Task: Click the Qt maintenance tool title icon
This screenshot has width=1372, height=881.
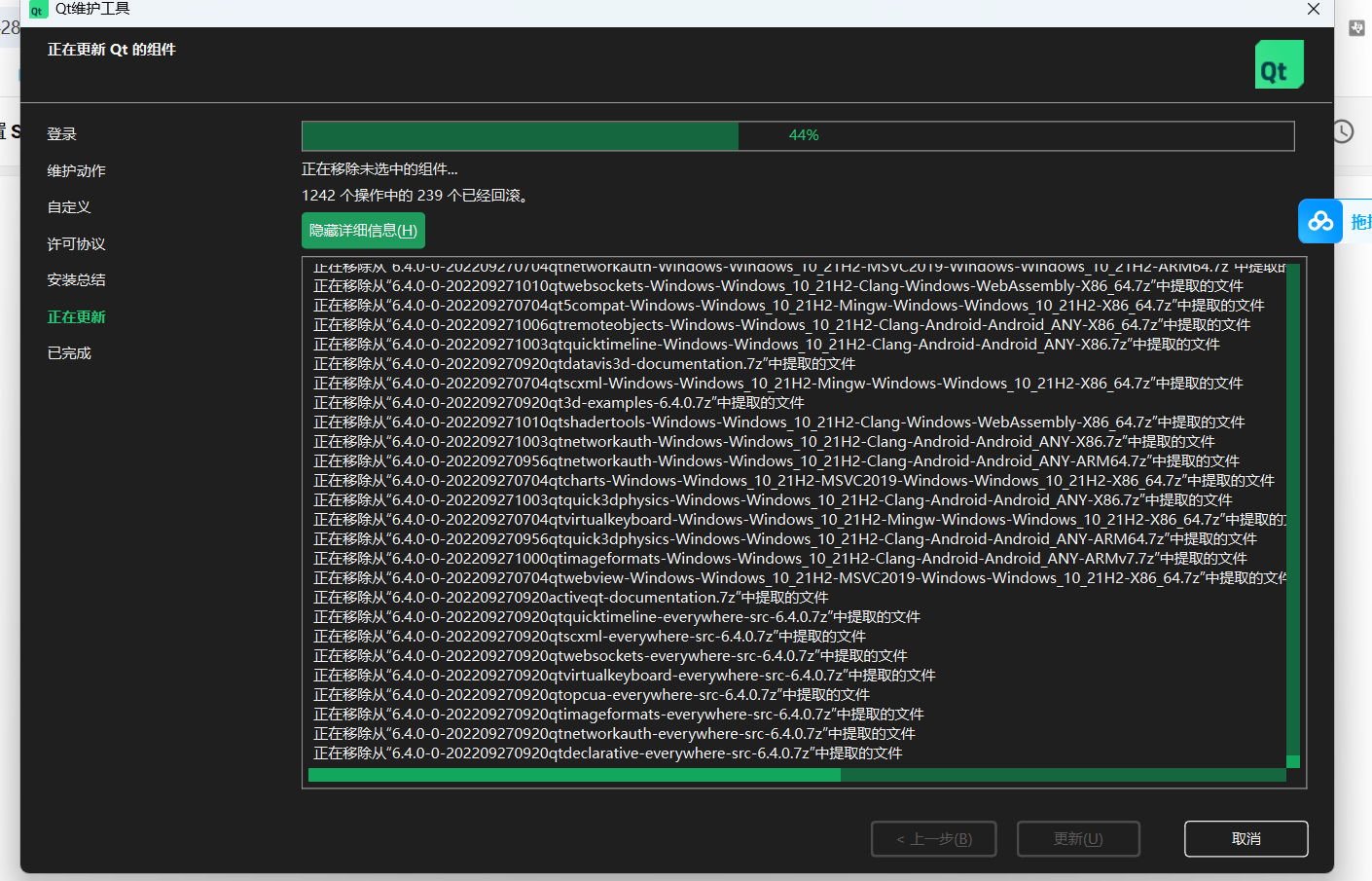Action: (x=38, y=10)
